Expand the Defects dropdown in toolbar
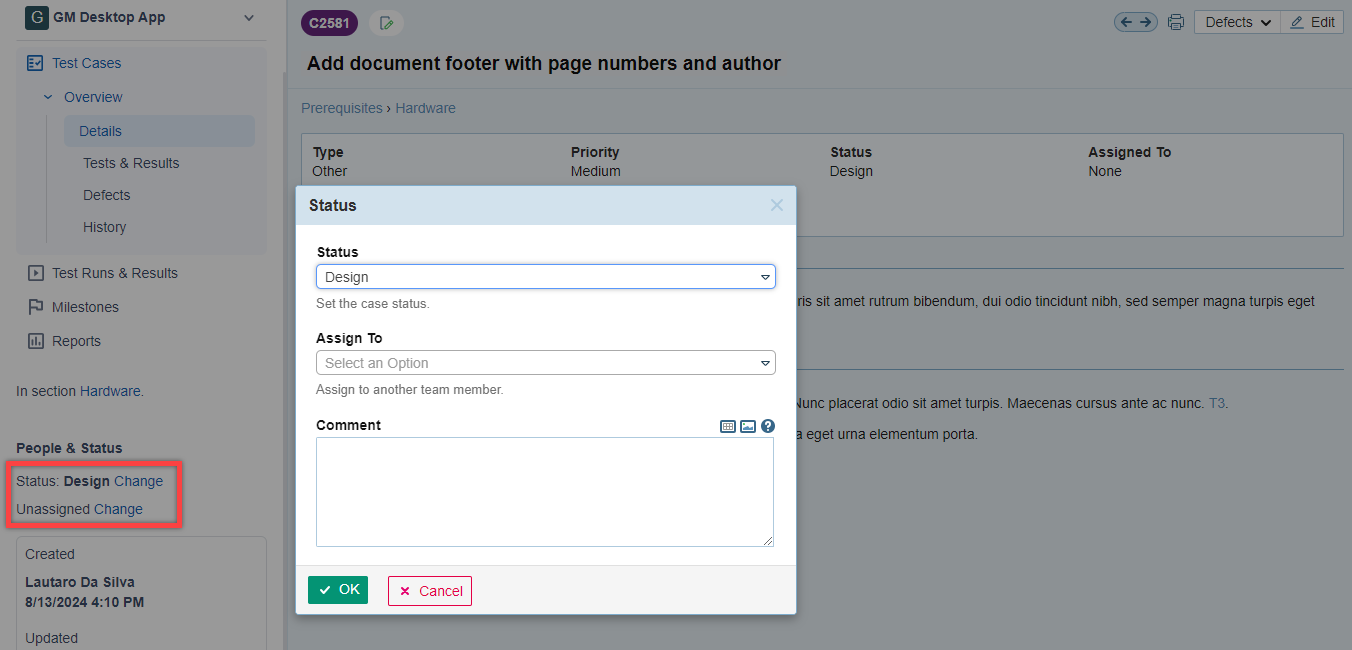This screenshot has width=1352, height=650. click(1237, 22)
